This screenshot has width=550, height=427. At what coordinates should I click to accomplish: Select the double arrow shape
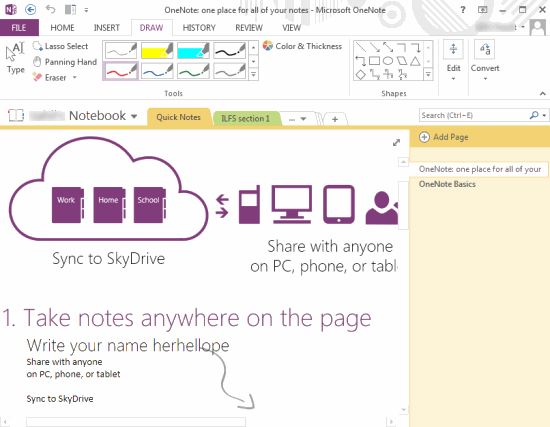click(x=388, y=47)
